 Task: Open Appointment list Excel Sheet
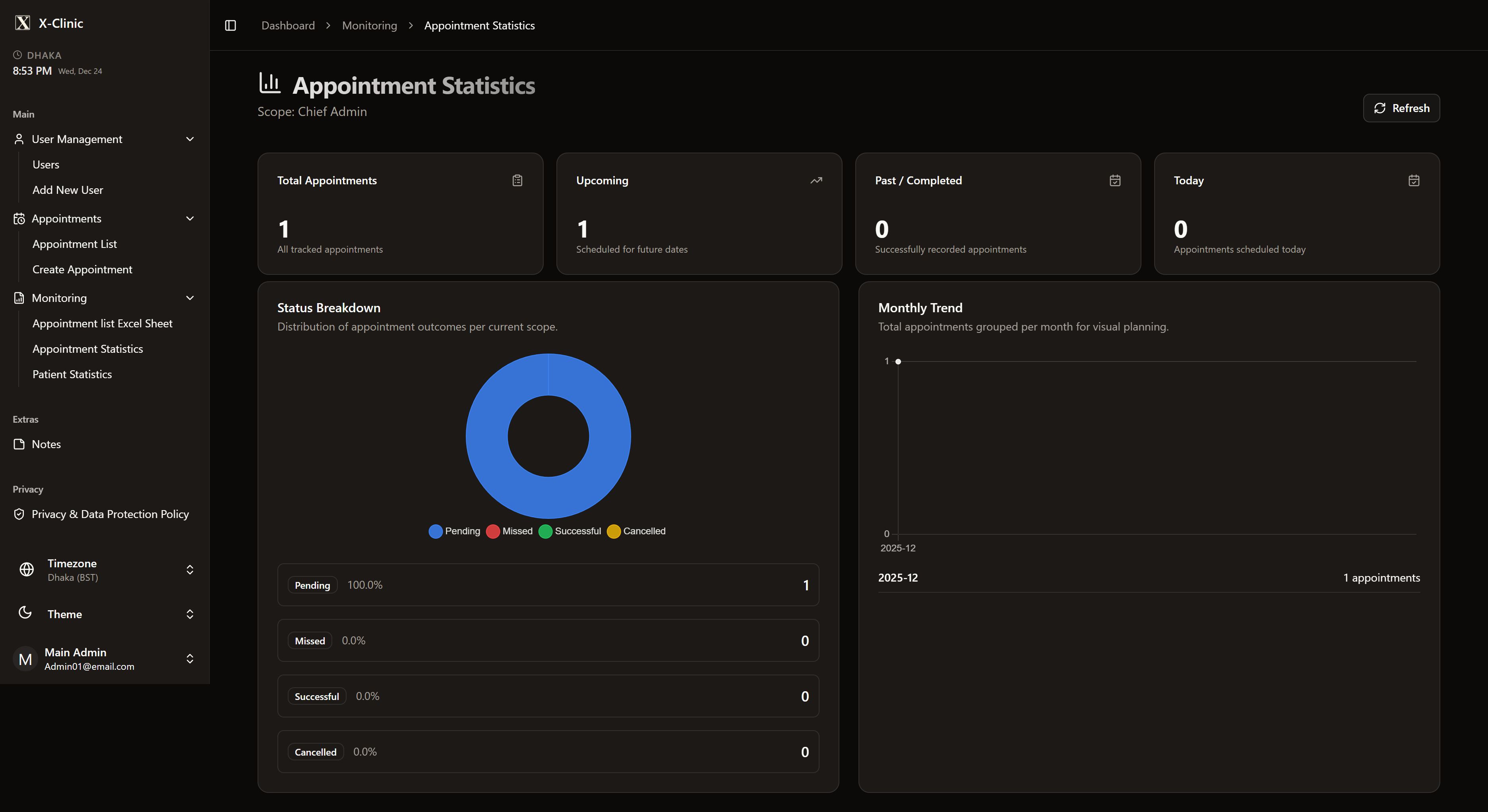(x=102, y=323)
